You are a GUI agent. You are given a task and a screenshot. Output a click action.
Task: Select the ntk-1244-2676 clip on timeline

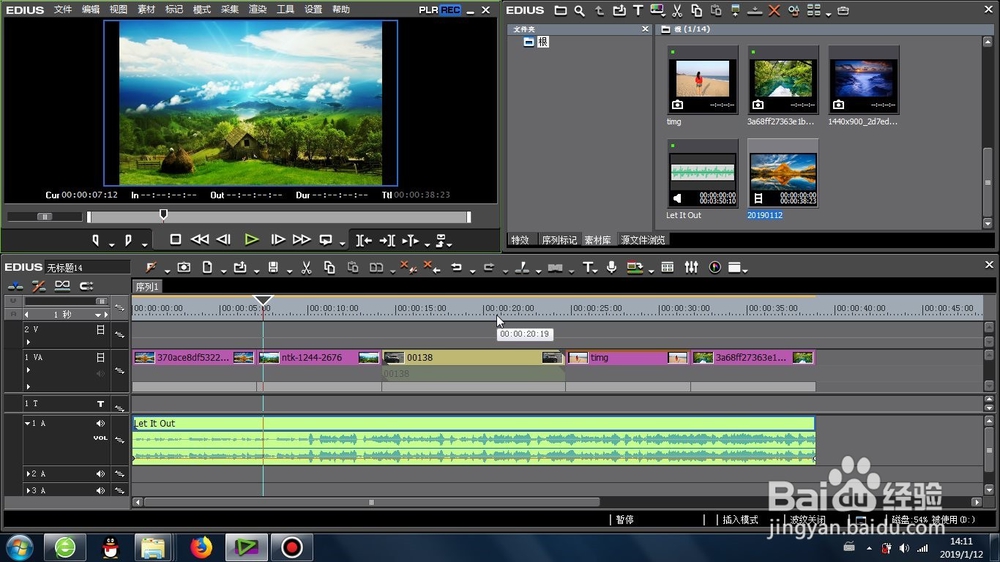pos(319,358)
